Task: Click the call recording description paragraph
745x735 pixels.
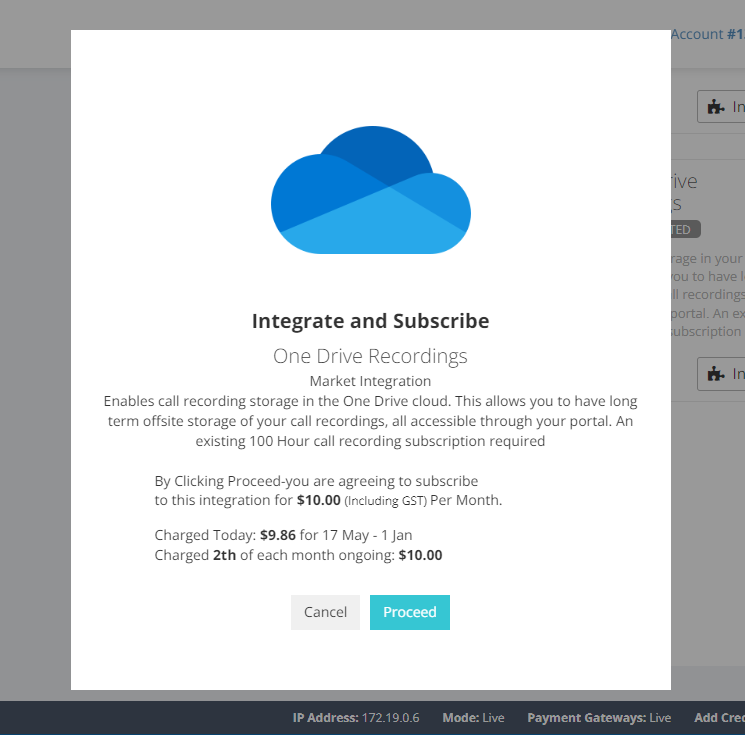Action: [370, 420]
